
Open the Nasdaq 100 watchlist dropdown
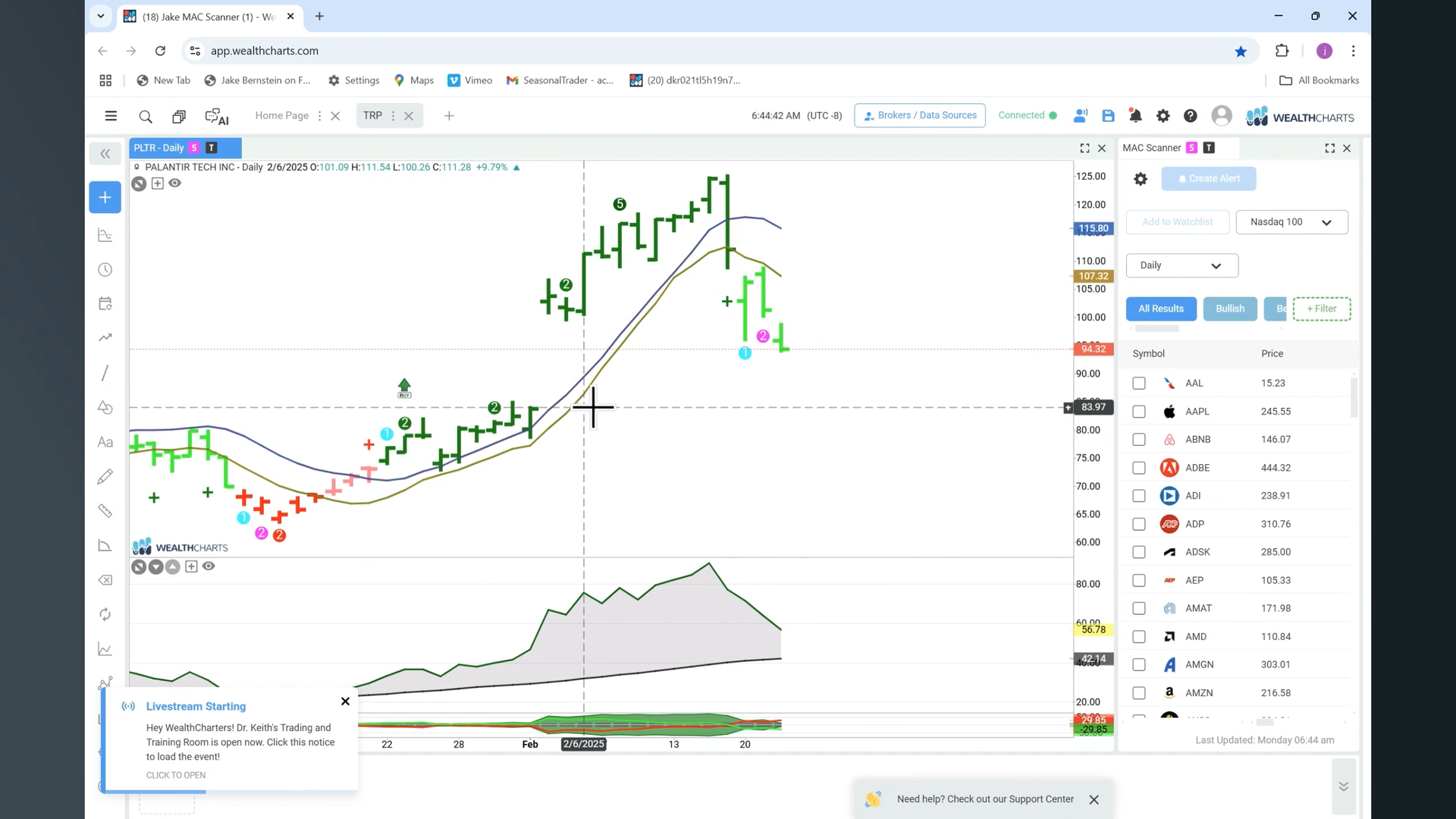[1291, 222]
